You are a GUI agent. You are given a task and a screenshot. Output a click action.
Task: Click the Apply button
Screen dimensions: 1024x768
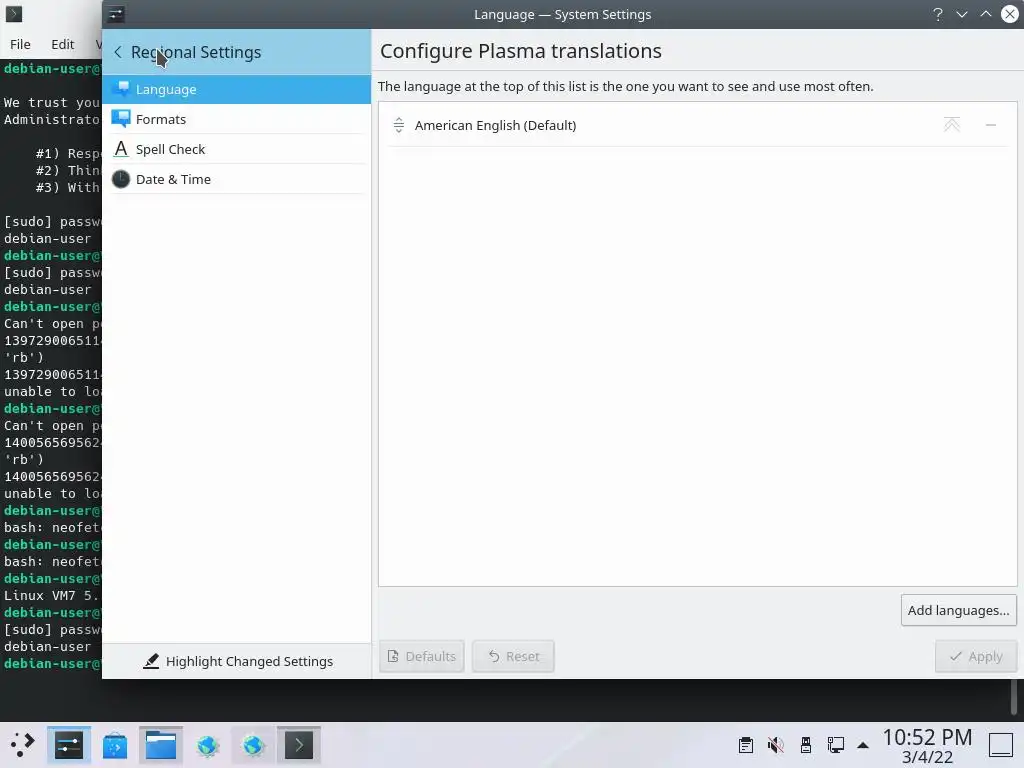click(976, 656)
